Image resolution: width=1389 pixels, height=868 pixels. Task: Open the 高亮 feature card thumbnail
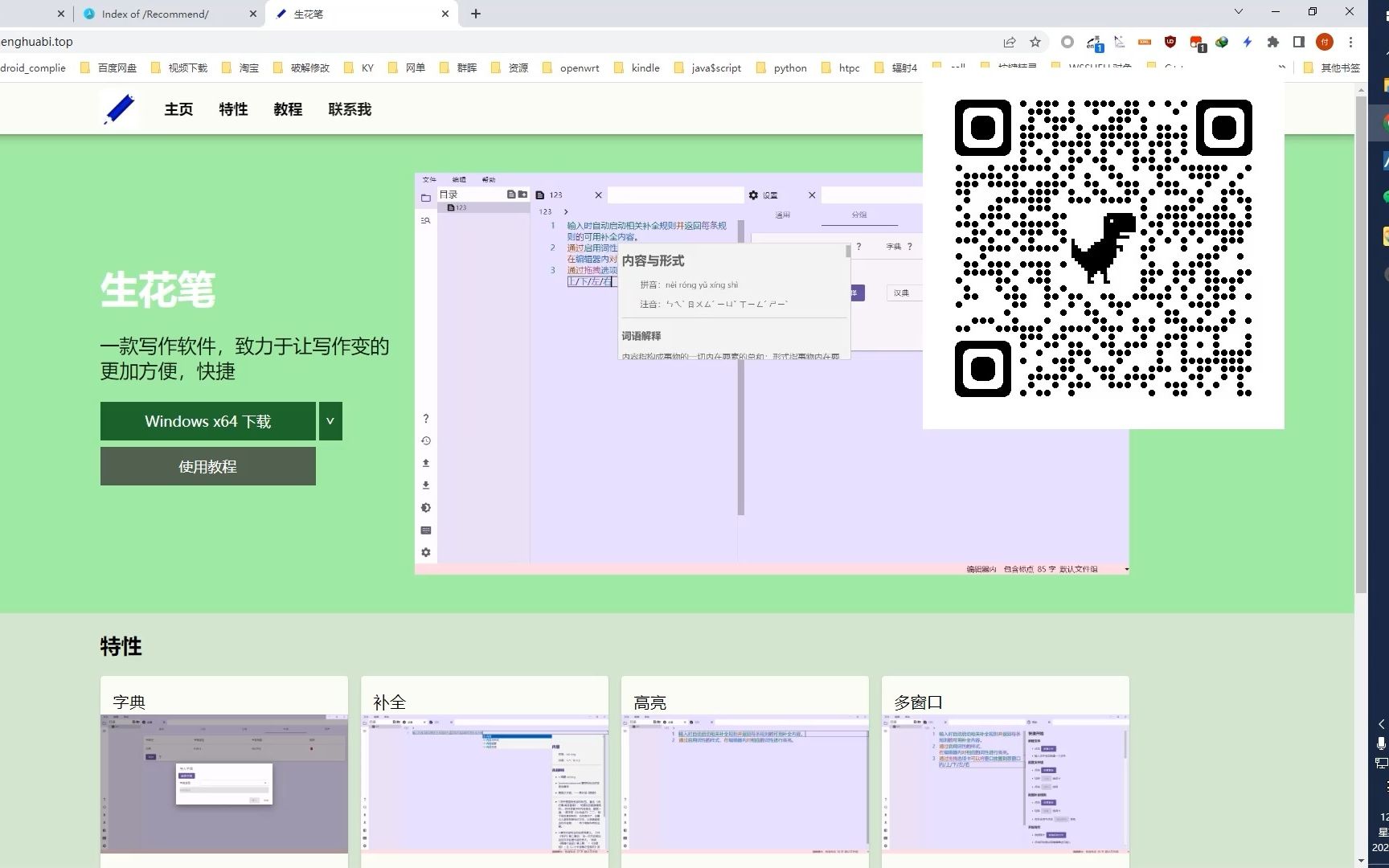click(x=745, y=784)
